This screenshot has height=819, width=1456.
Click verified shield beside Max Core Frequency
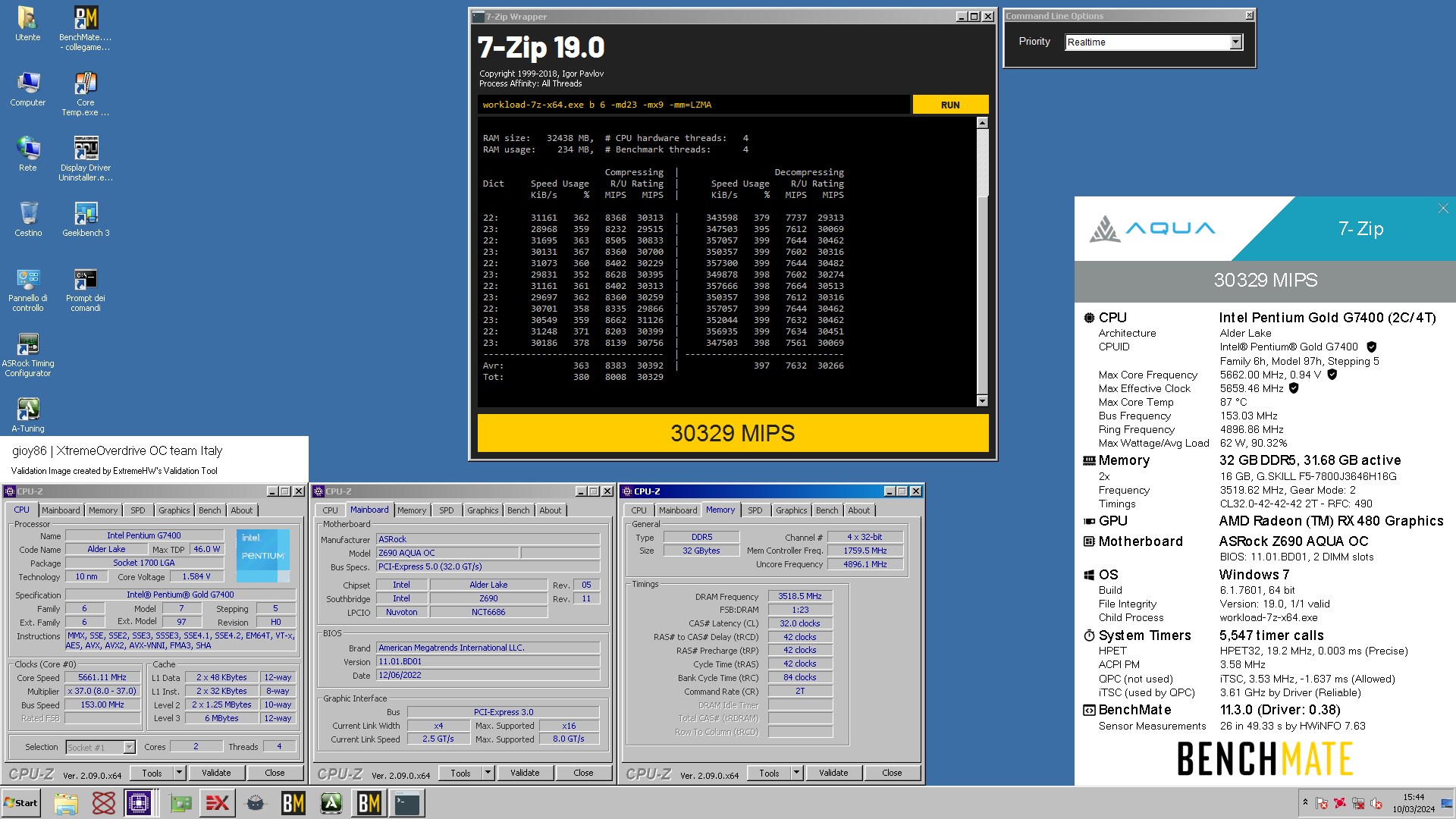coord(1332,375)
